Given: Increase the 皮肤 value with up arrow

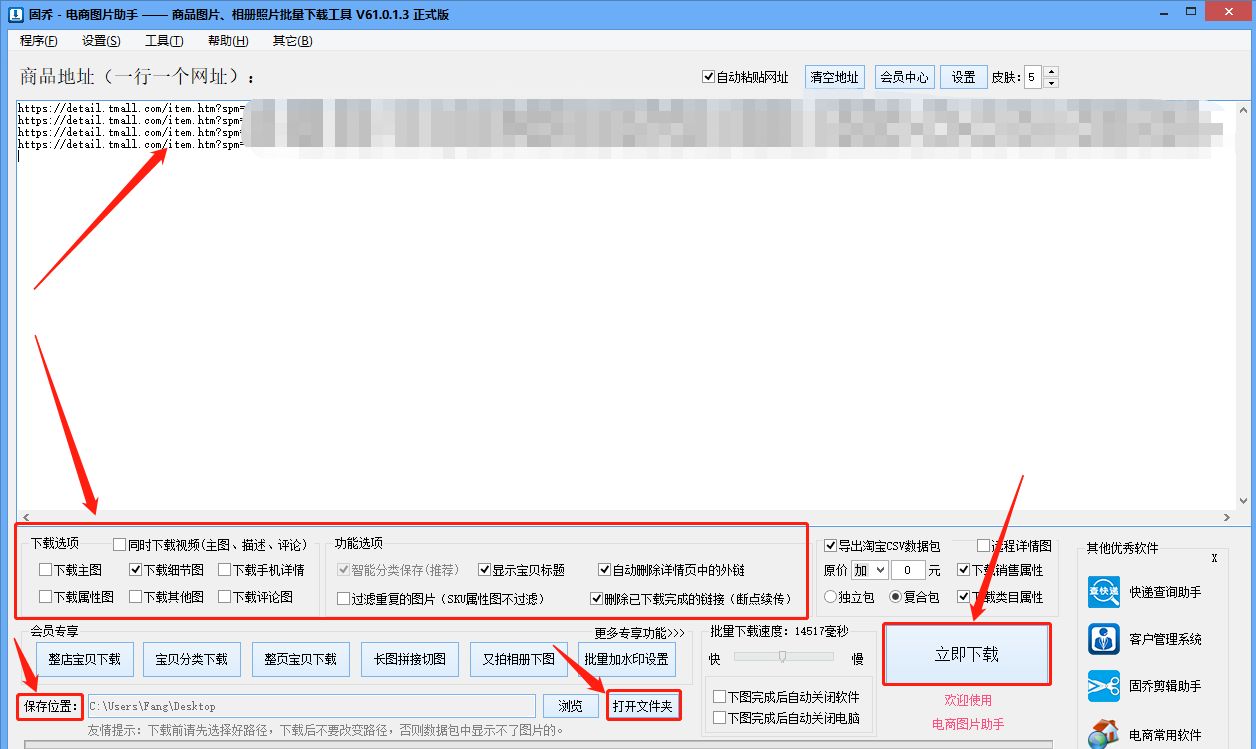Looking at the screenshot, I should (x=1051, y=70).
